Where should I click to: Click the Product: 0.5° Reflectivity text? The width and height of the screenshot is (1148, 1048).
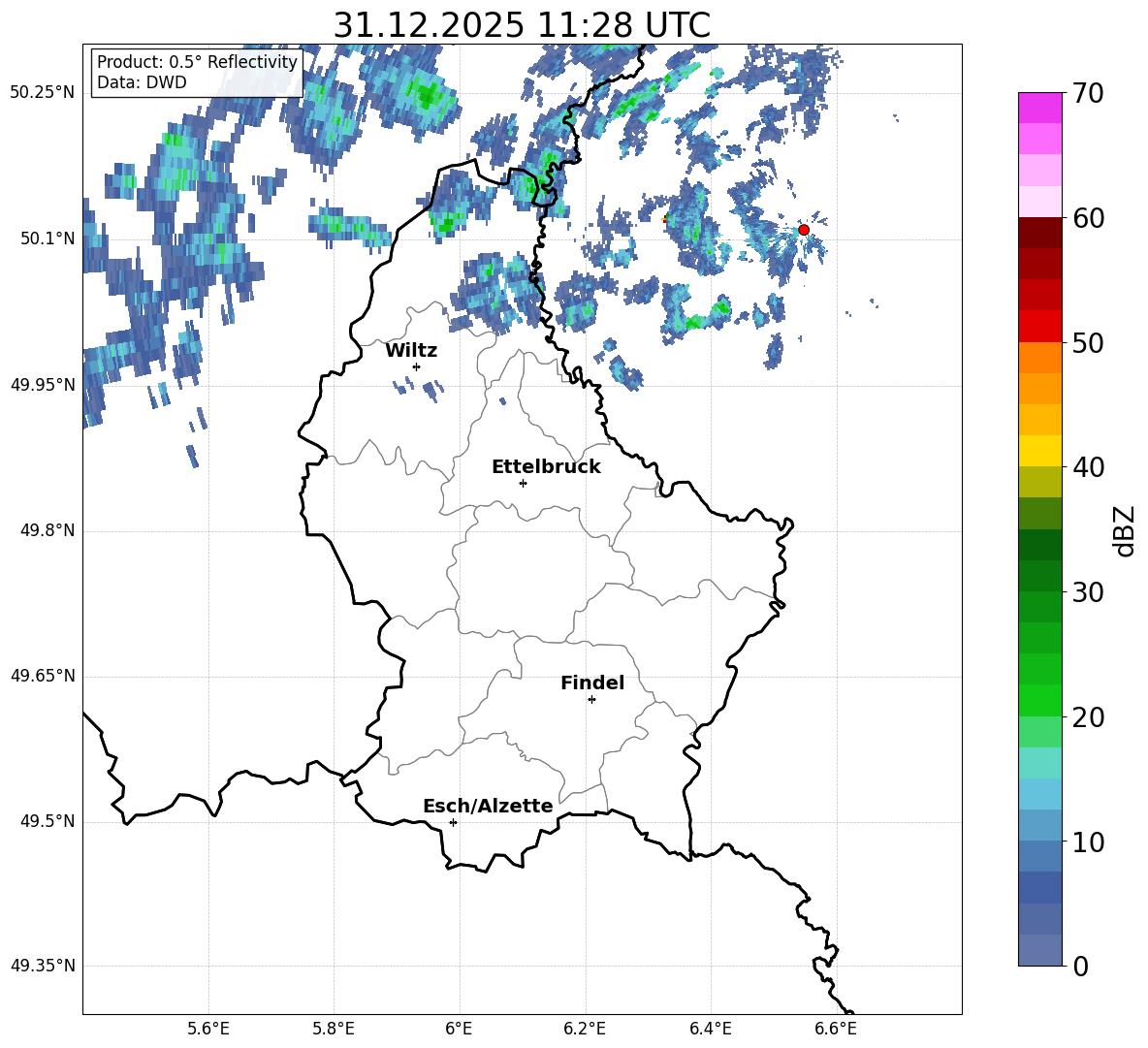pyautogui.click(x=197, y=61)
